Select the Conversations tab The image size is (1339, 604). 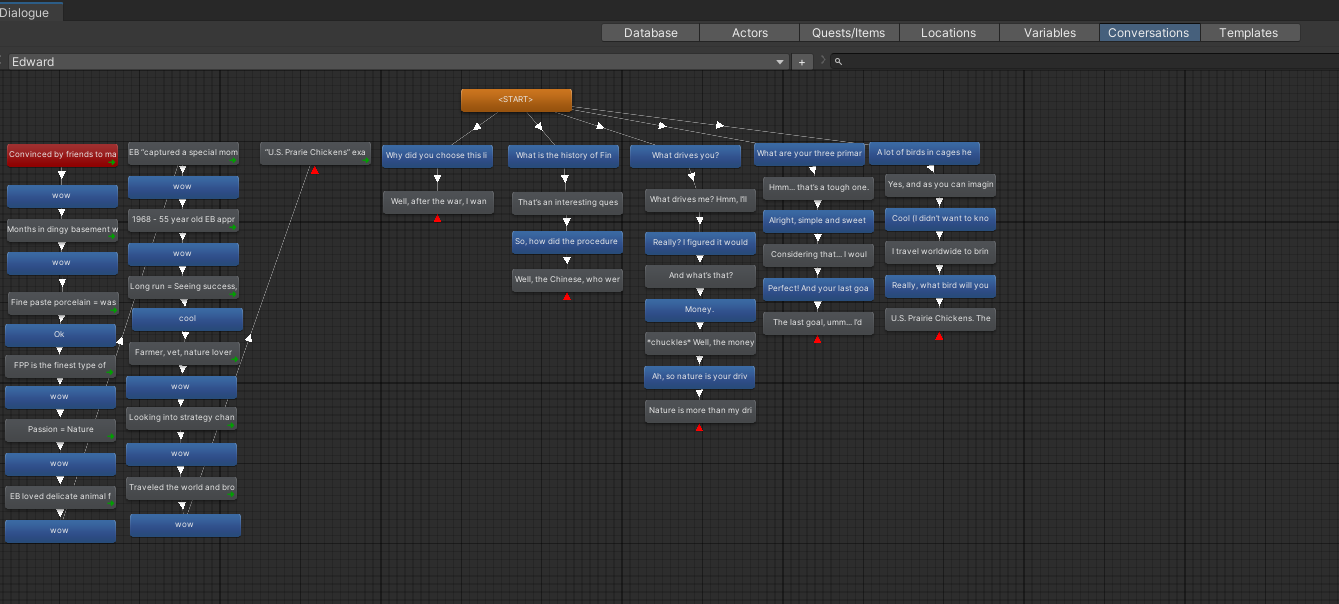pos(1149,33)
